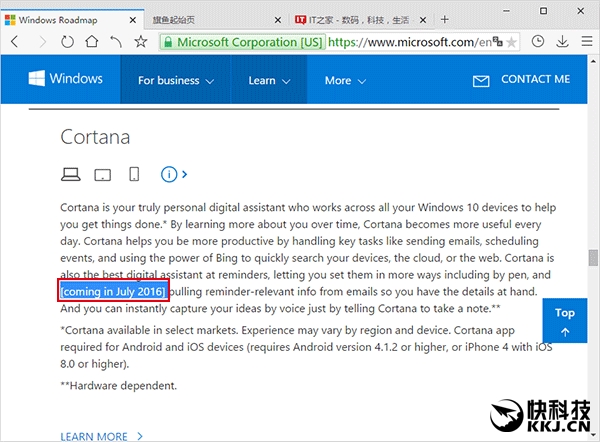600x442 pixels.
Task: Click the scrollbar up arrow
Action: (x=593, y=61)
